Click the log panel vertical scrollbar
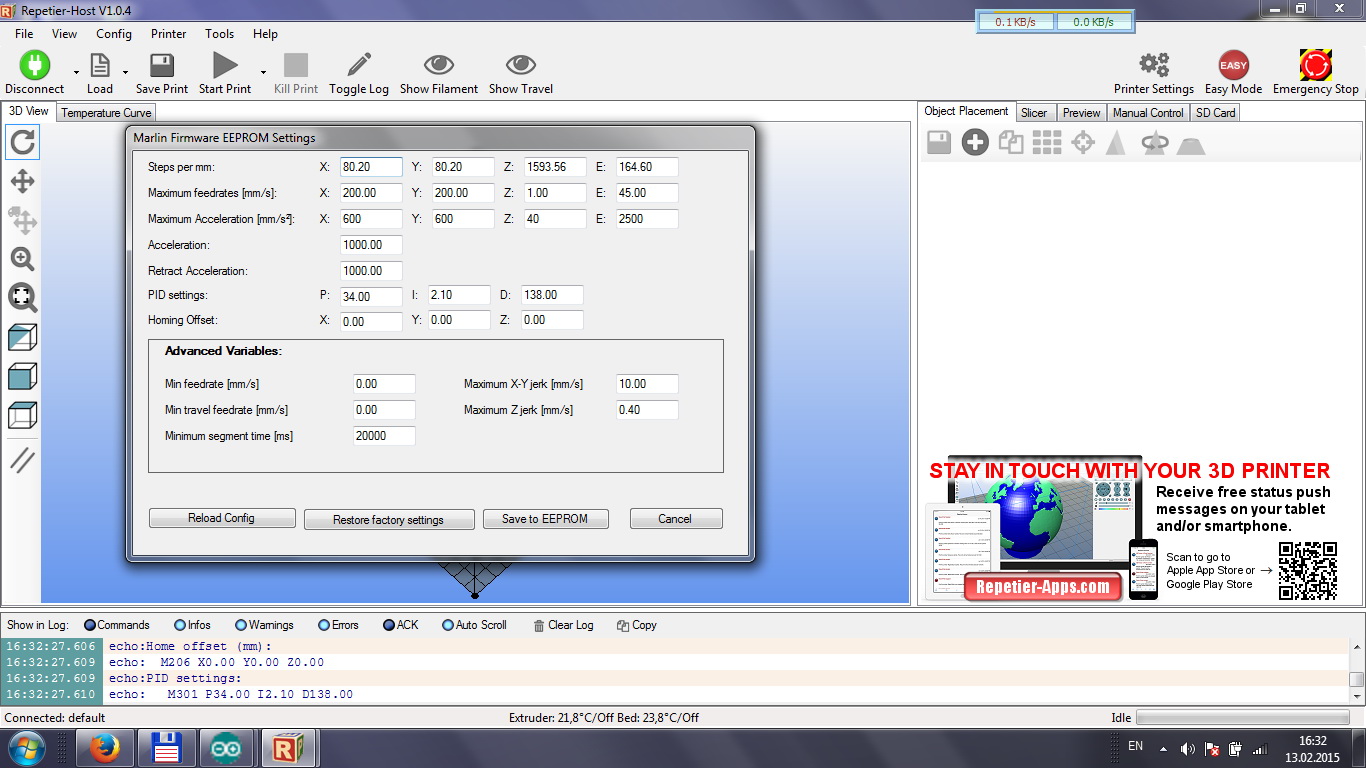The width and height of the screenshot is (1366, 768). 1356,672
